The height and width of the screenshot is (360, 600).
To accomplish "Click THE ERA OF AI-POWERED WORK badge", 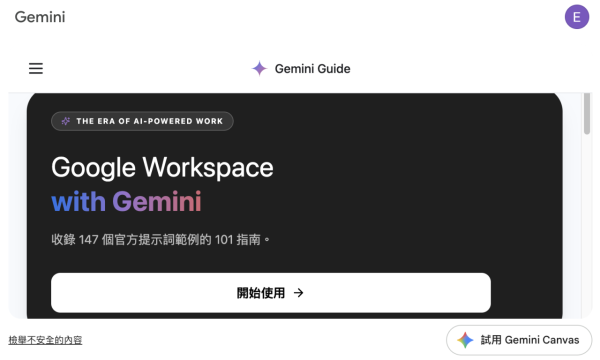I will tap(142, 121).
